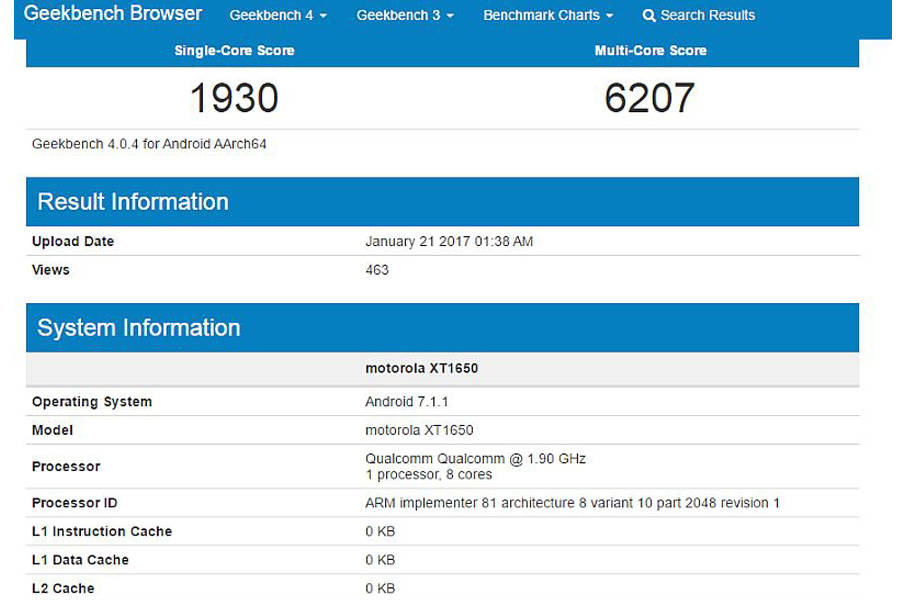Select the single-core score value 1930
This screenshot has width=900, height=600.
(x=234, y=98)
